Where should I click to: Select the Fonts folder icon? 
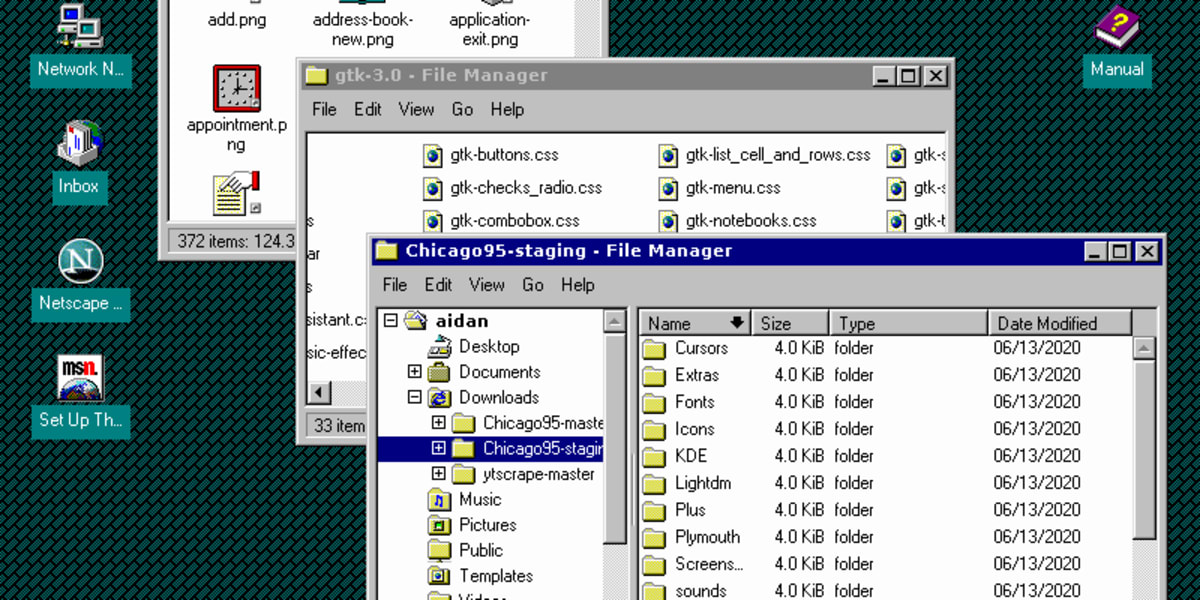pos(654,403)
